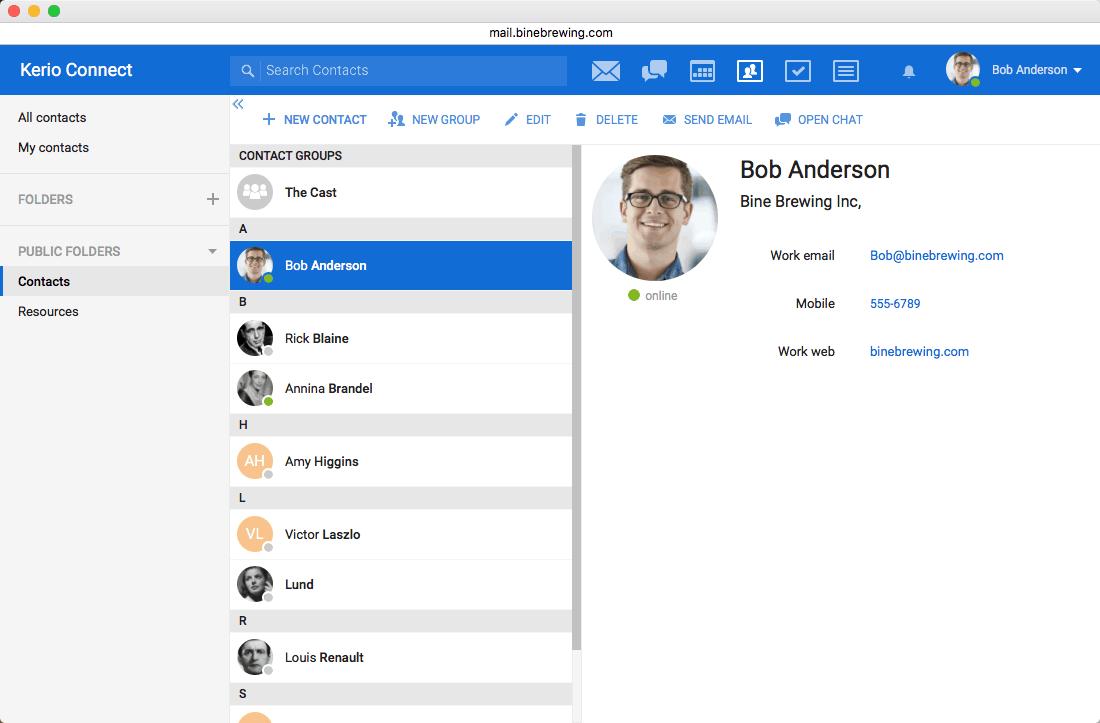Click New Group button

(x=434, y=120)
